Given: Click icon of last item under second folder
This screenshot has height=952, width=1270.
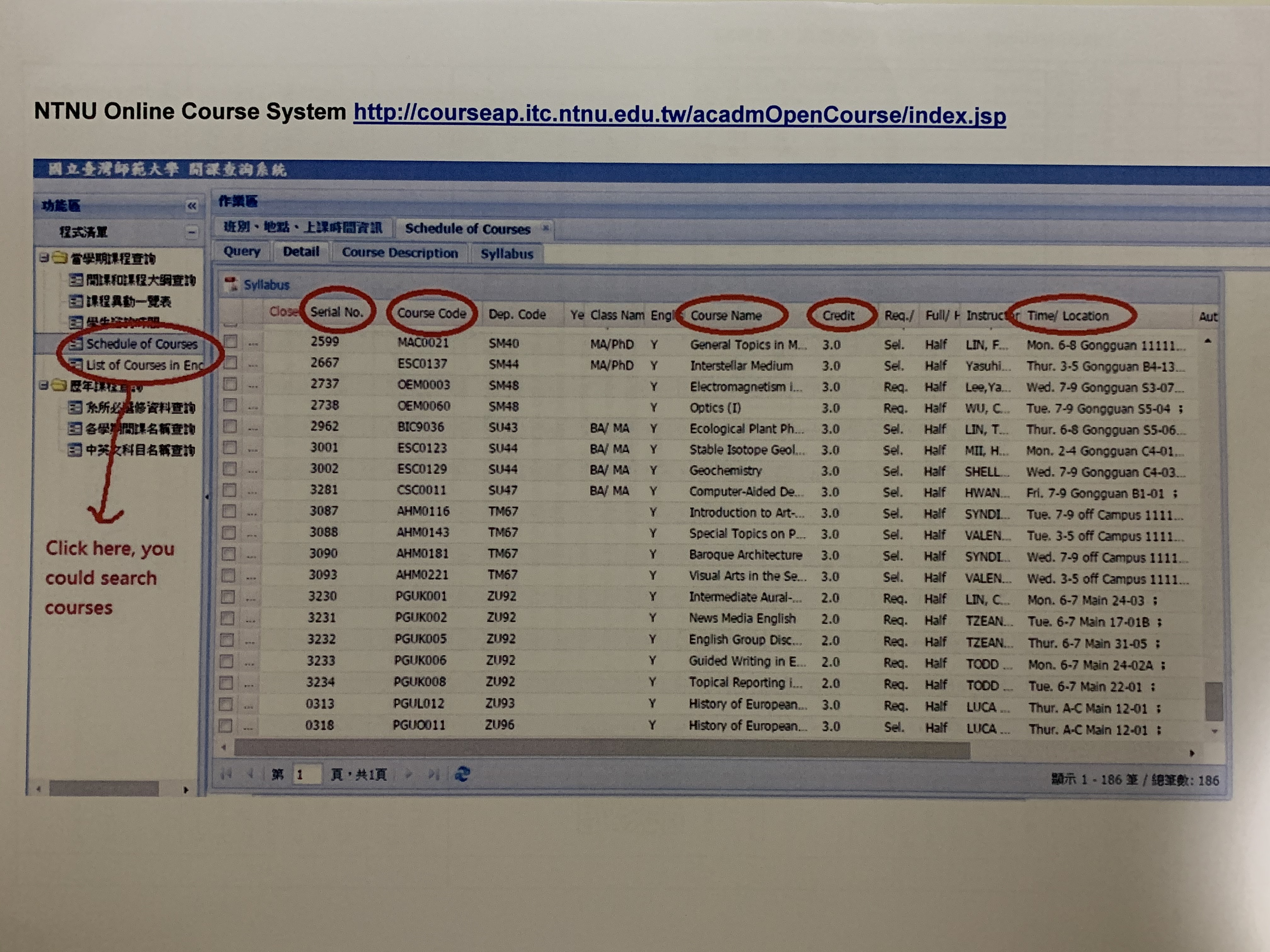Looking at the screenshot, I should (x=75, y=450).
